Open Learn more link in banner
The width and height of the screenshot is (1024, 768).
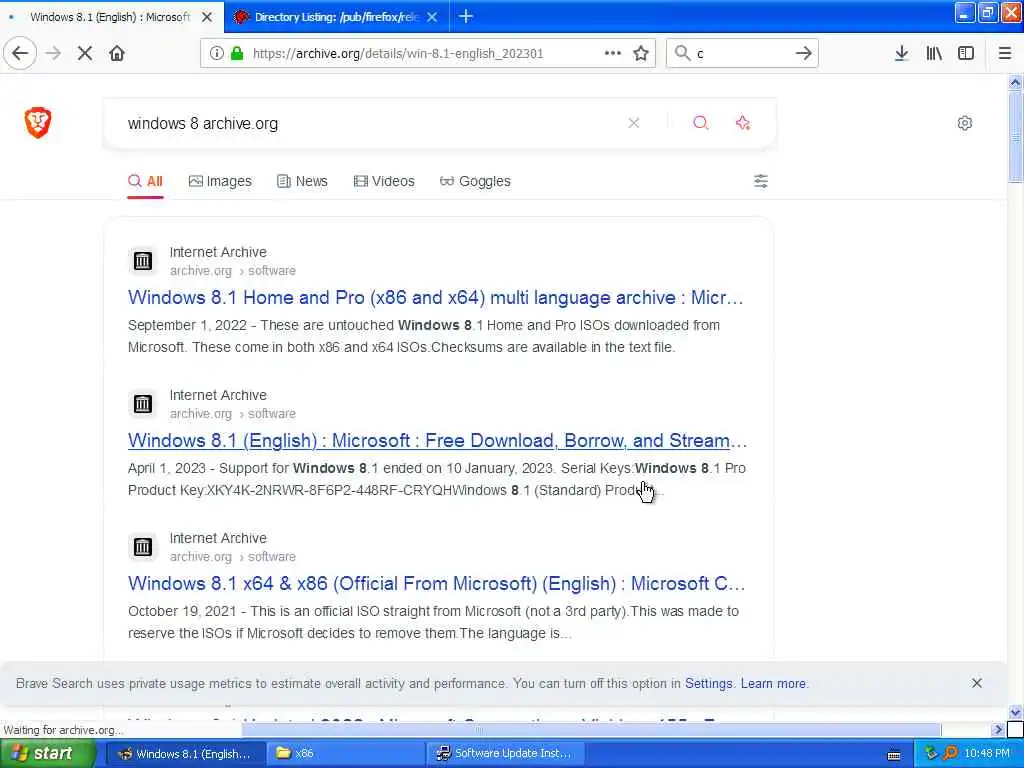click(x=773, y=684)
